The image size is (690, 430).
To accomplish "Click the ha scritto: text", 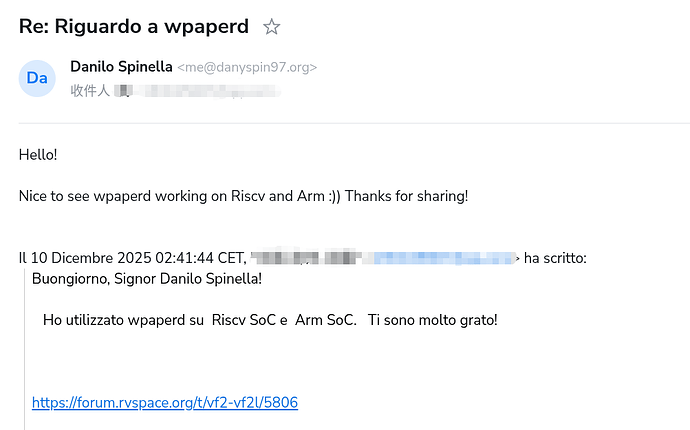I will (555, 258).
